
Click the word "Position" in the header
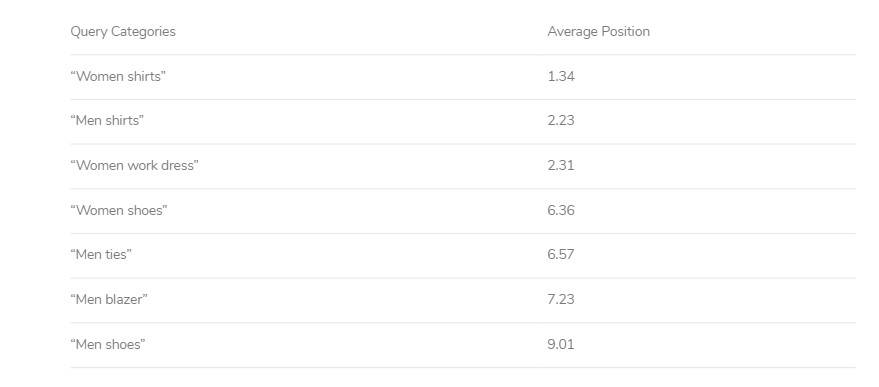click(x=624, y=31)
